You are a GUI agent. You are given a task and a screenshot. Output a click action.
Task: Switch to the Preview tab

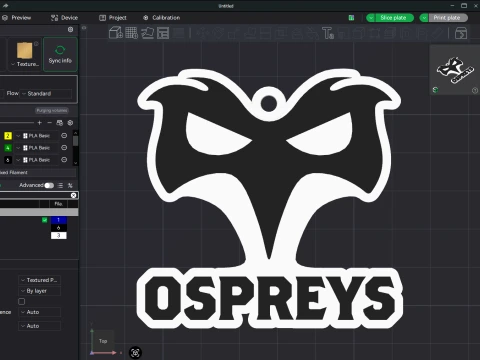point(17,18)
